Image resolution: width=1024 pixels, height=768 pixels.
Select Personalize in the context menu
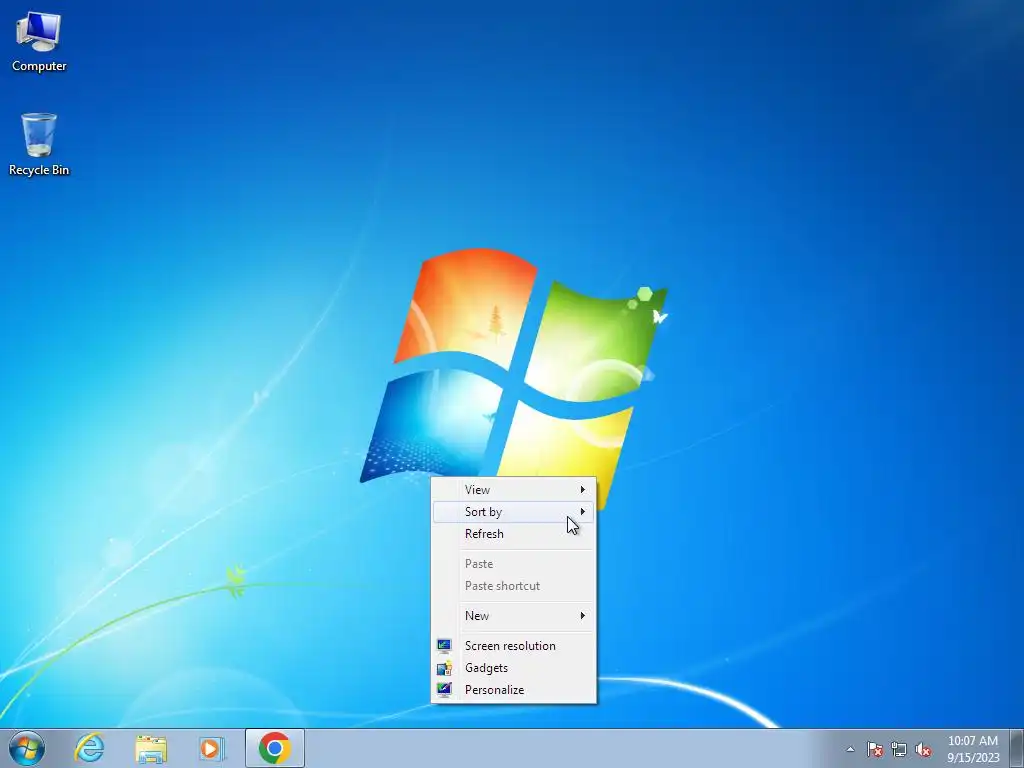[513, 690]
